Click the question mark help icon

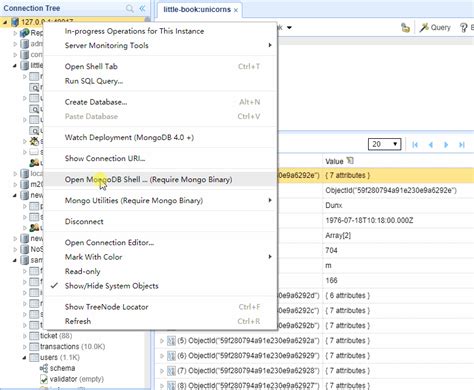click(x=463, y=28)
